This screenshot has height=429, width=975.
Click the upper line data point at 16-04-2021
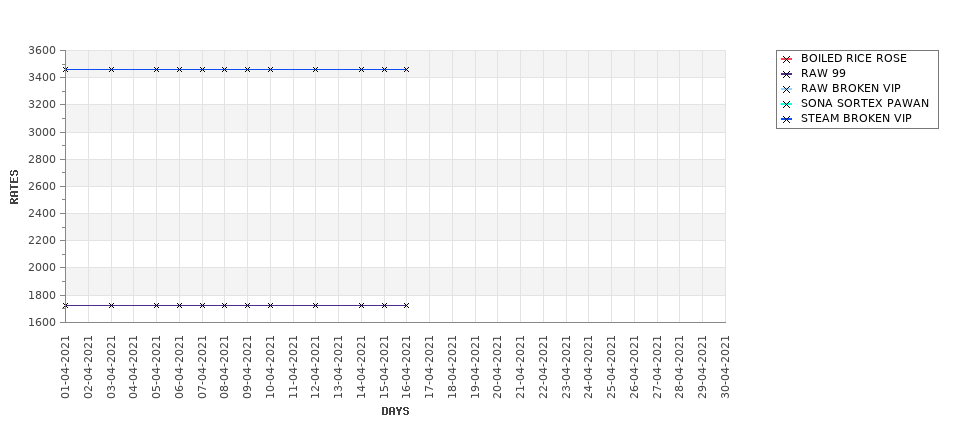coord(407,70)
